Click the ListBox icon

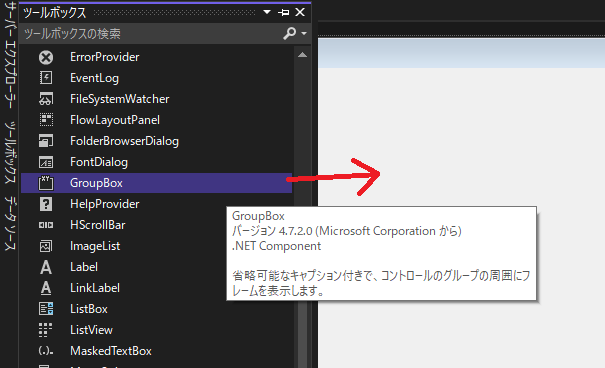pyautogui.click(x=46, y=309)
